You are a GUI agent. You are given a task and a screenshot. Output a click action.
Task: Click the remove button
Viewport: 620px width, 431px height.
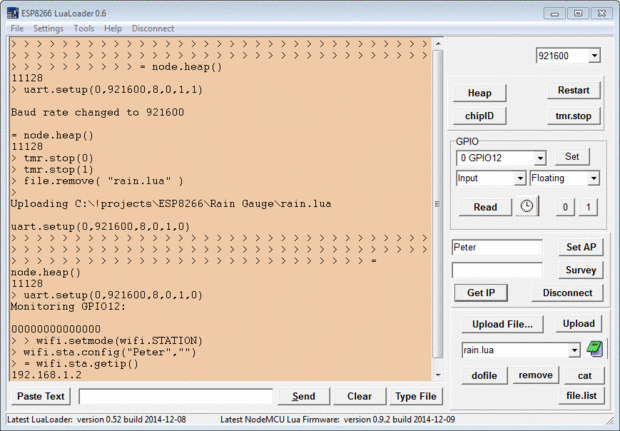[536, 375]
